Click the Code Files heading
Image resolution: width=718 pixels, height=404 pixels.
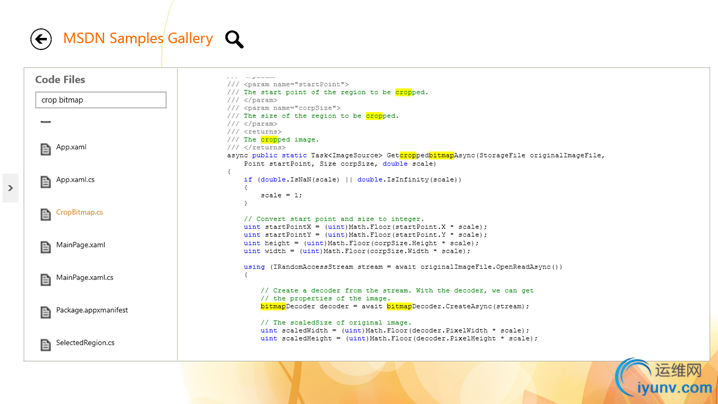click(60, 79)
